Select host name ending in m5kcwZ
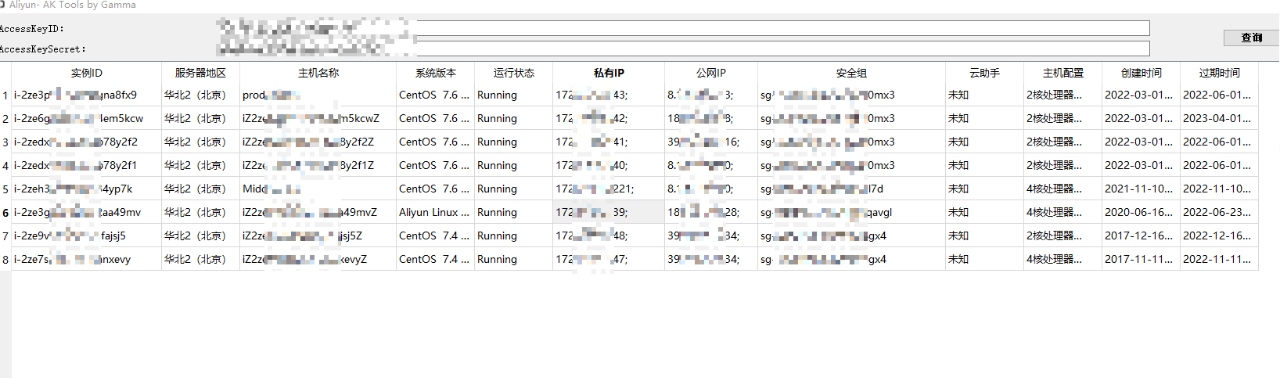Viewport: 1280px width, 378px height. click(x=318, y=119)
